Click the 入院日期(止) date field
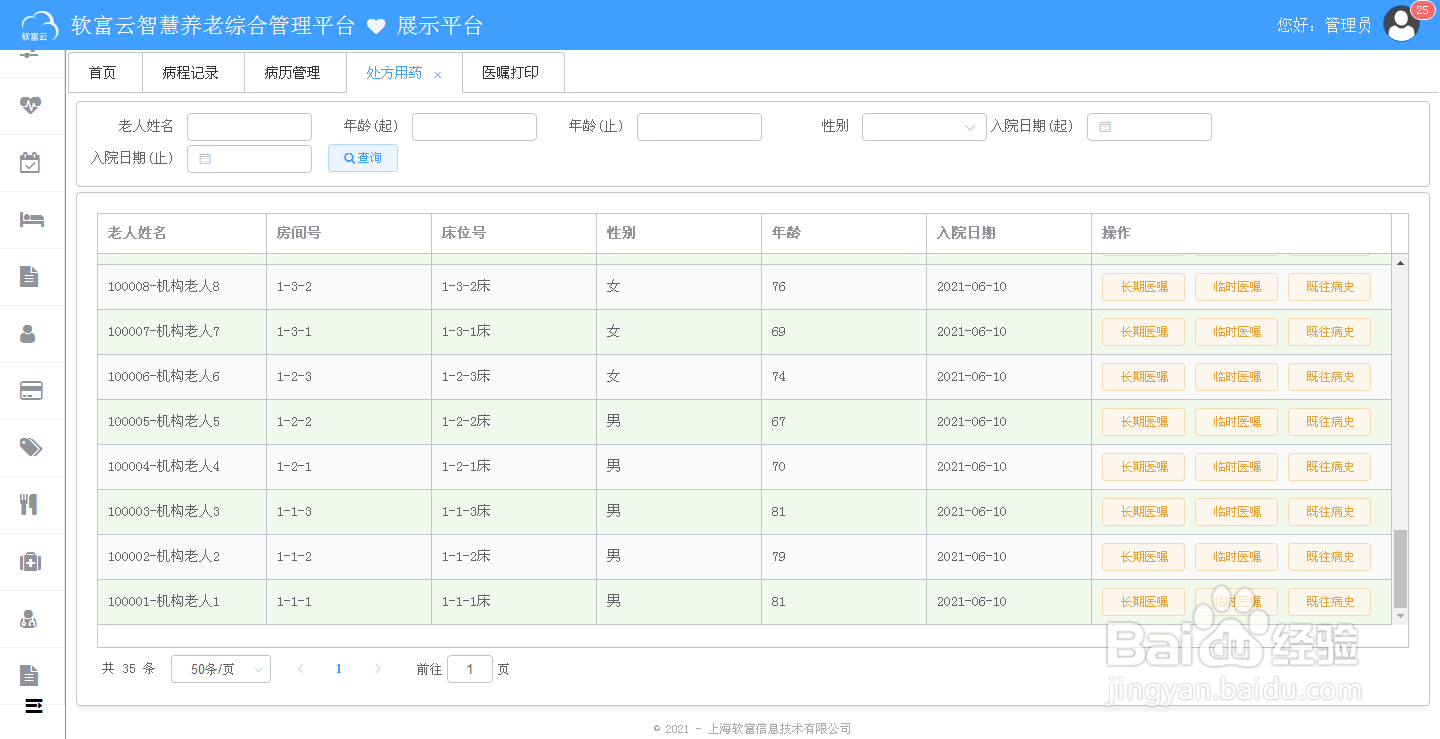This screenshot has height=739, width=1440. click(249, 159)
